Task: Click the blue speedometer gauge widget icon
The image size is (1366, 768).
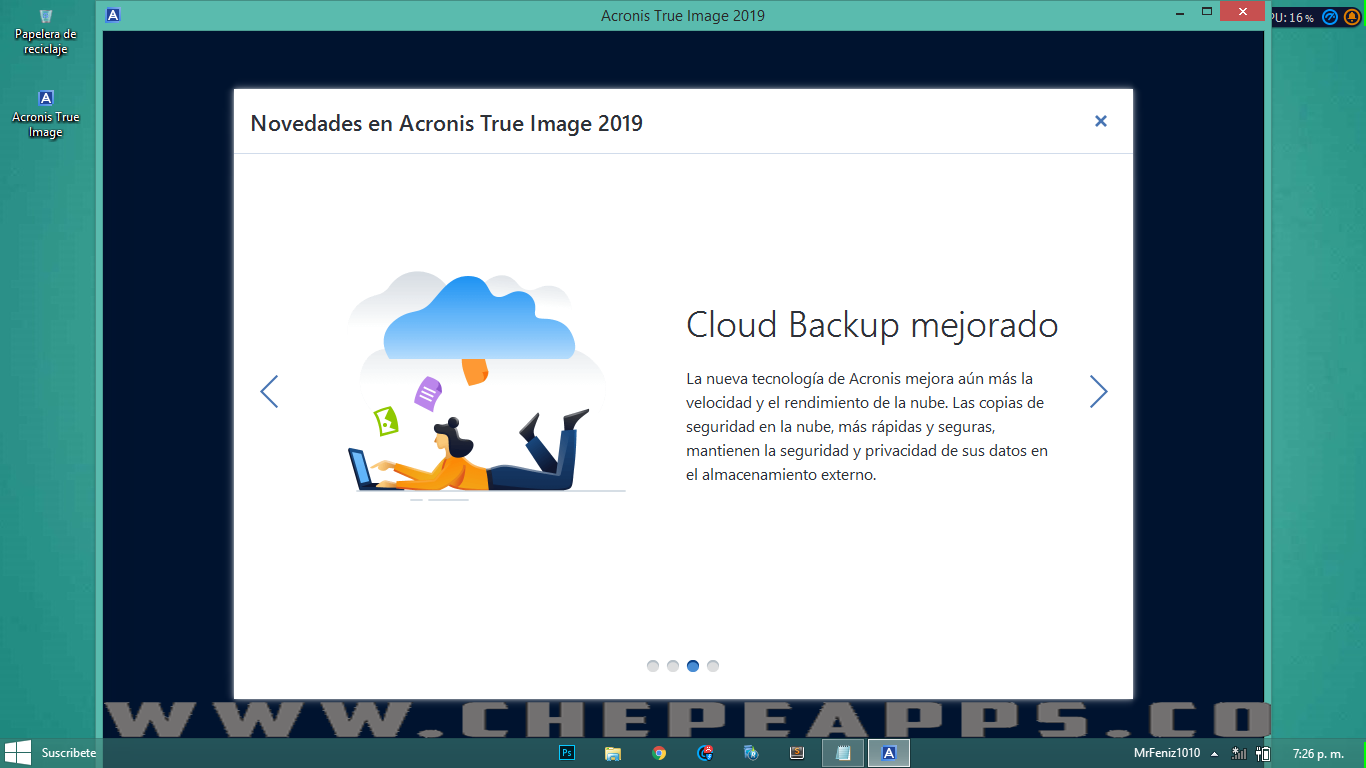Action: click(x=1330, y=17)
